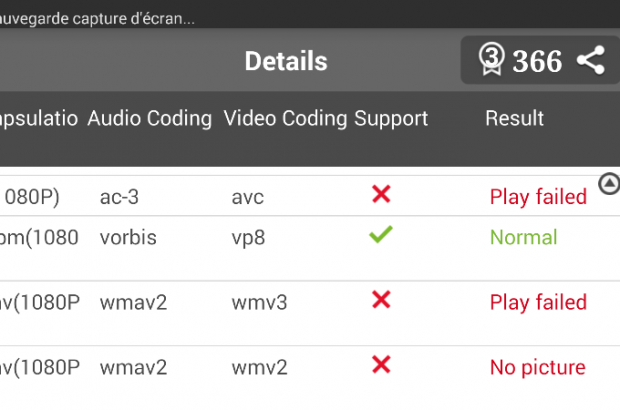
Task: Select the vp8 video coding cell
Action: coord(248,237)
